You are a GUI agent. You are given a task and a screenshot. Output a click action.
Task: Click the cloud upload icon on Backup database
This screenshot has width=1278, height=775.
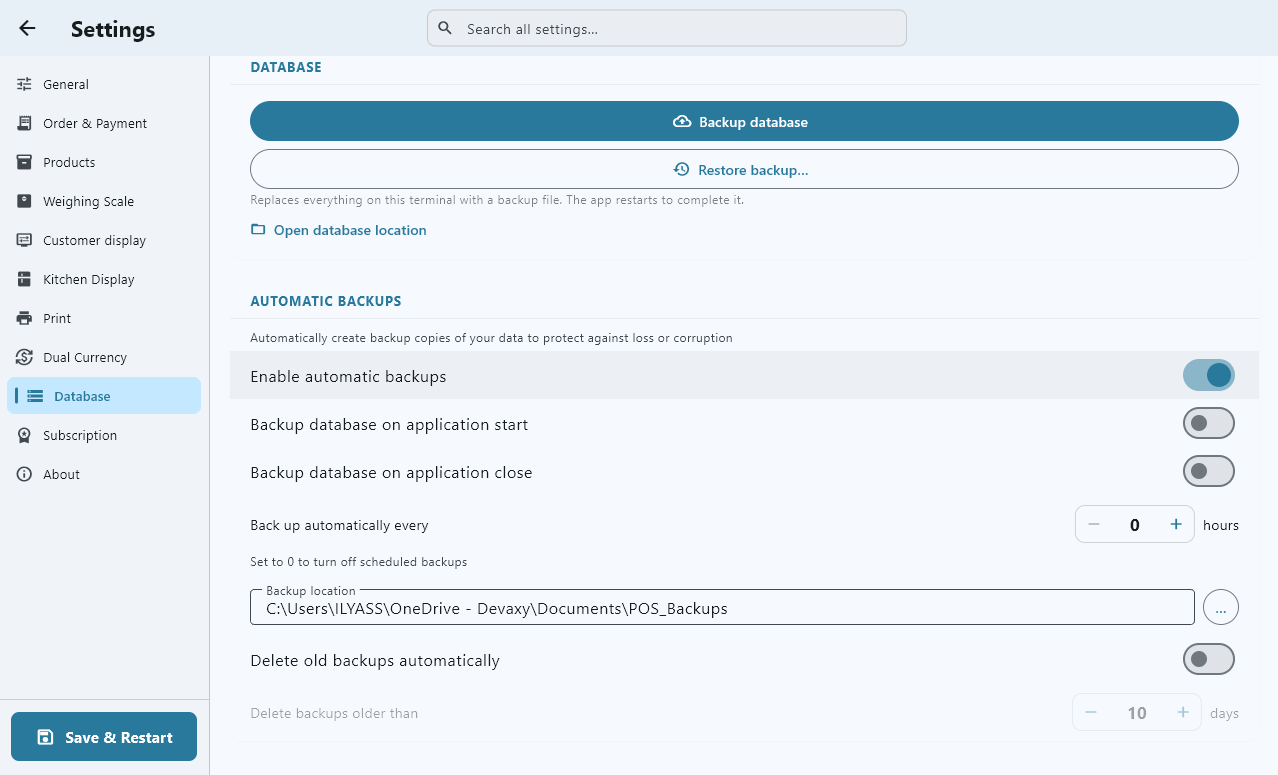[682, 122]
